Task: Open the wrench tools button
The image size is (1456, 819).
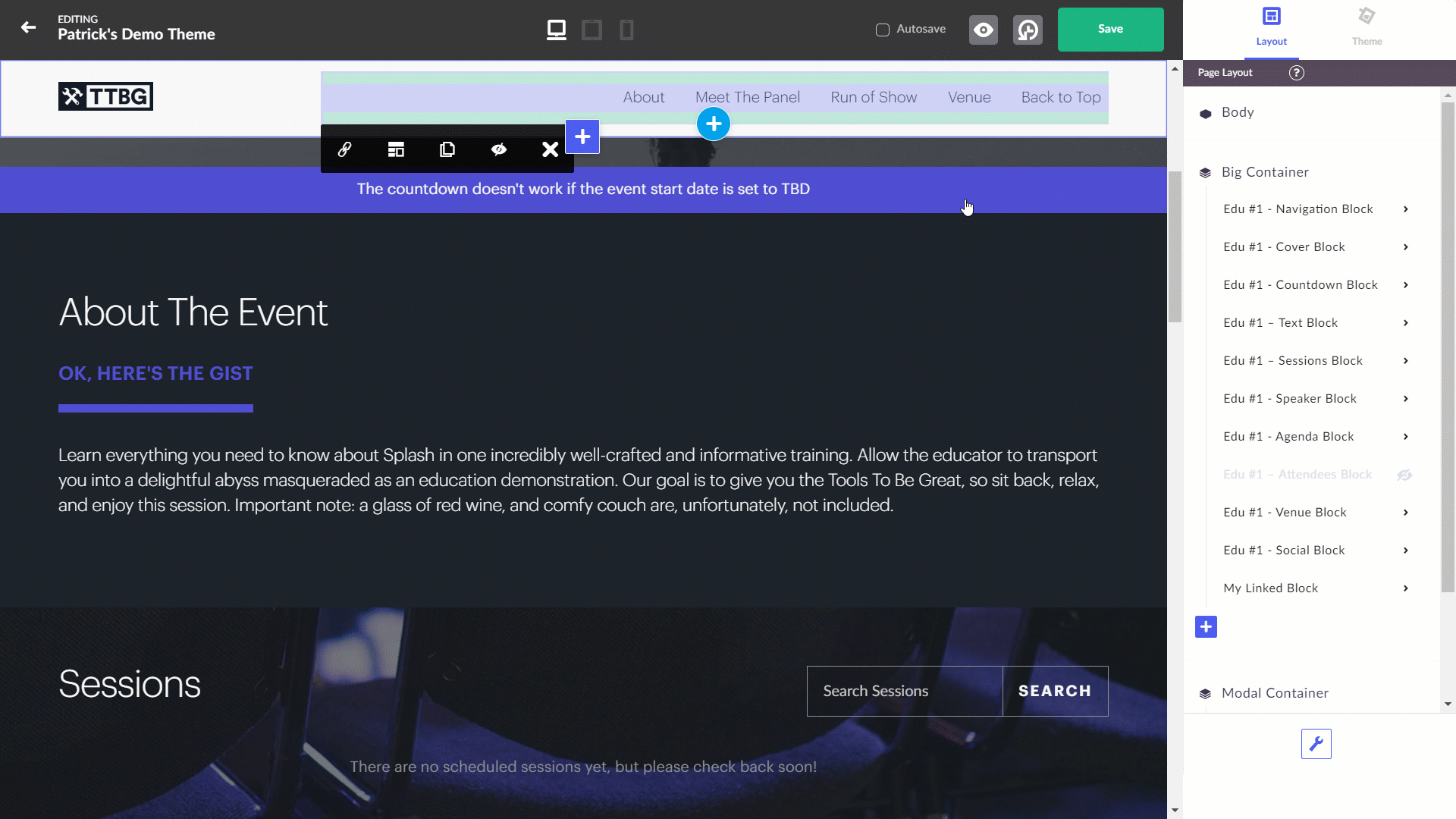Action: click(1316, 744)
